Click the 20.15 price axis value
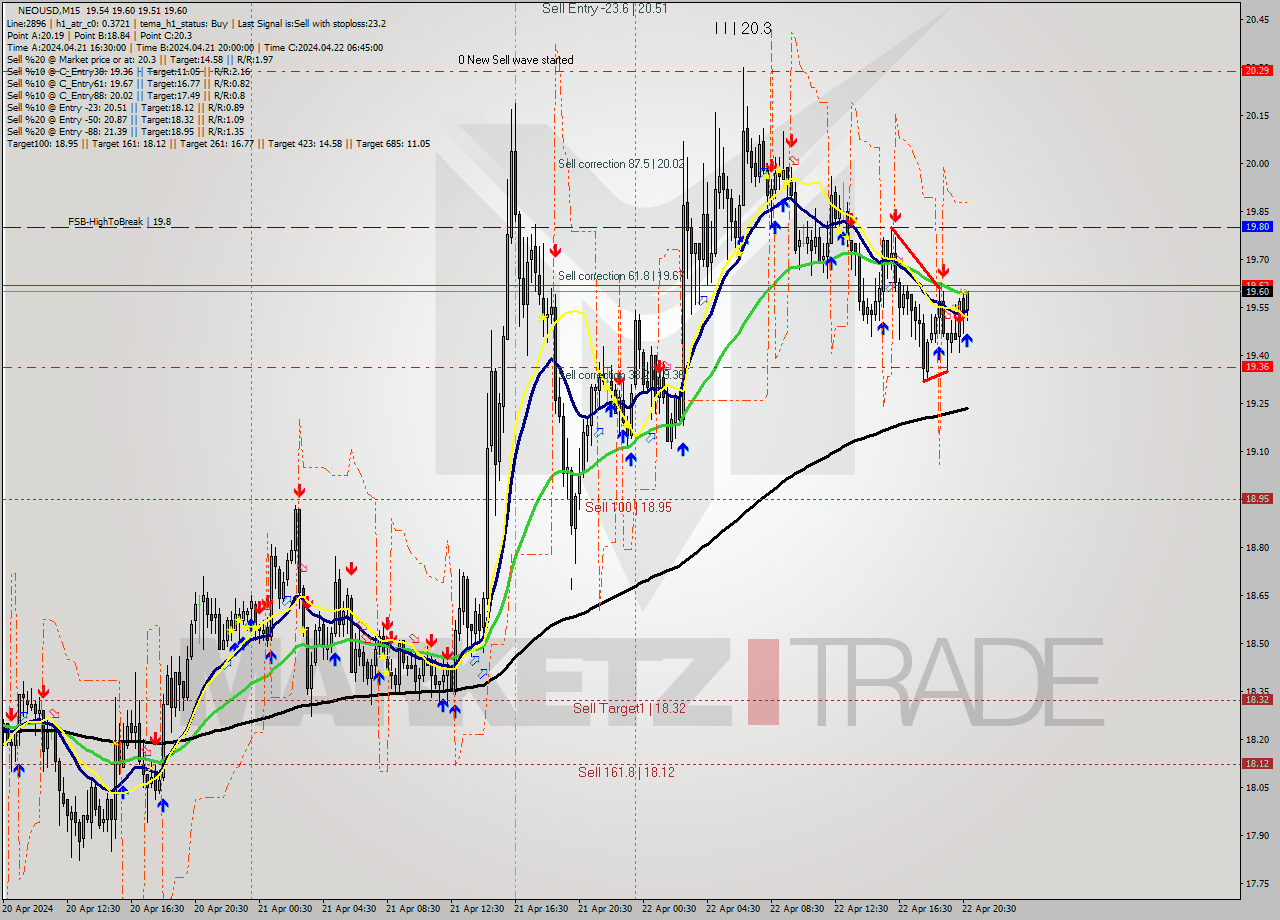 [1256, 115]
